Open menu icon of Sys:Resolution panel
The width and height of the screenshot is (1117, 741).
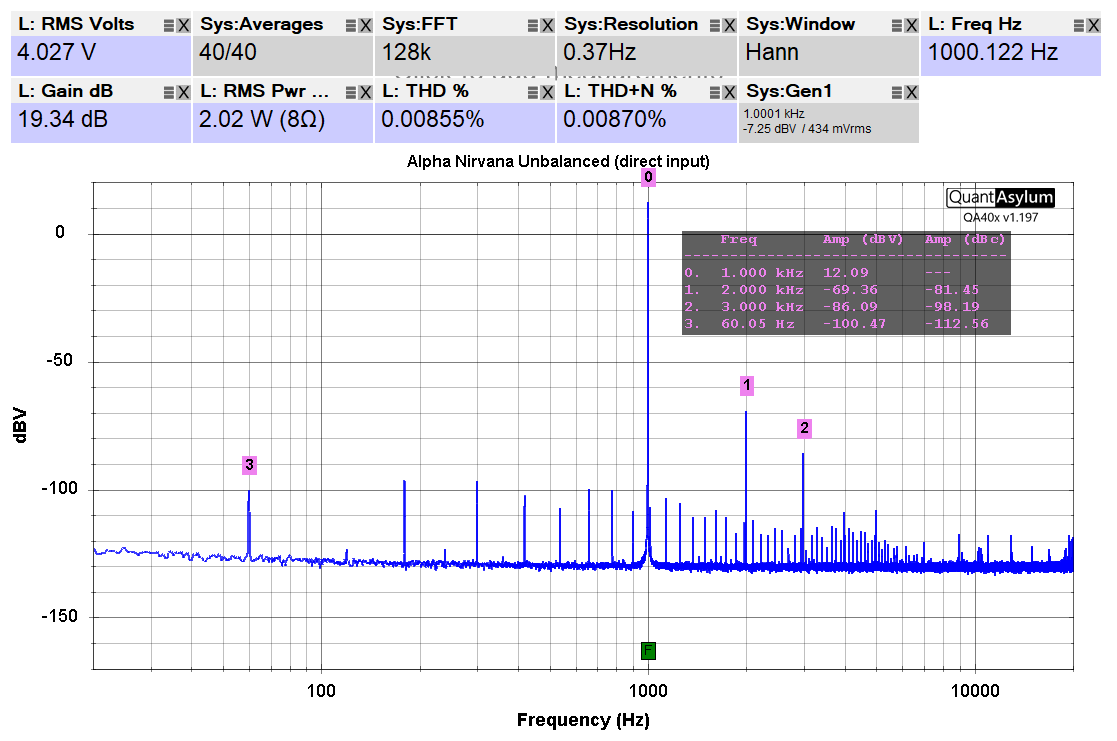(715, 26)
